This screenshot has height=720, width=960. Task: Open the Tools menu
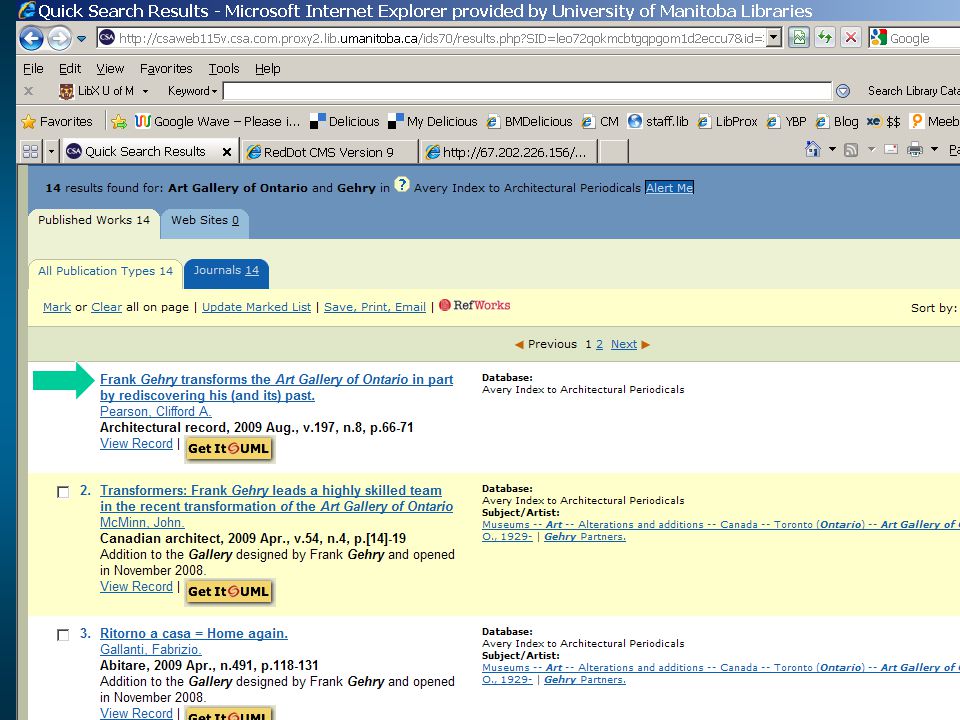click(223, 69)
